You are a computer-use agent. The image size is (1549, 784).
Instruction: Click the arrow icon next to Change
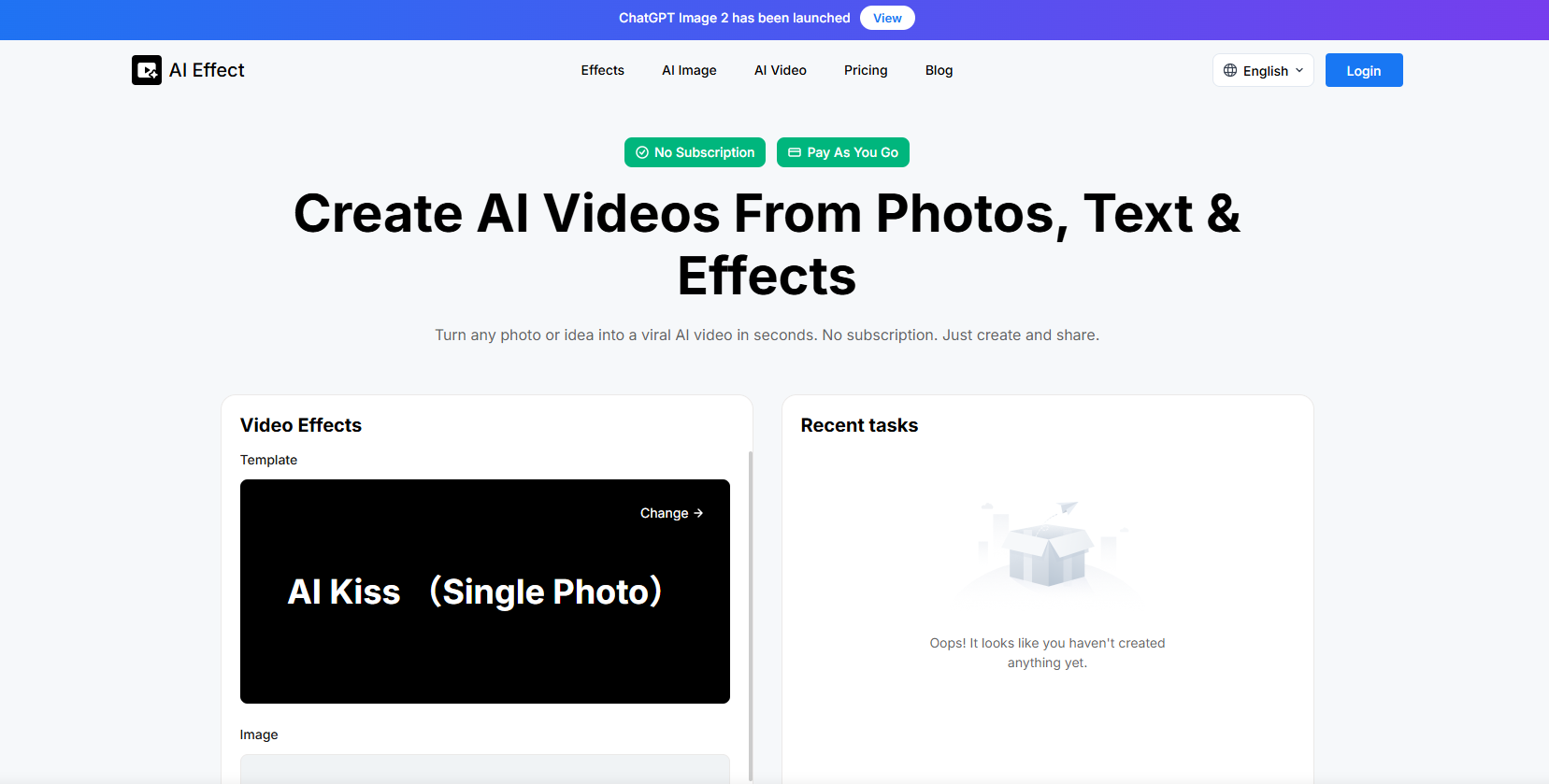[698, 513]
